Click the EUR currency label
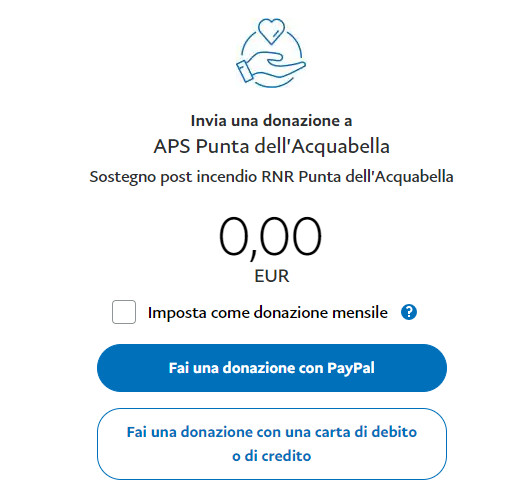The image size is (523, 486). 272,276
